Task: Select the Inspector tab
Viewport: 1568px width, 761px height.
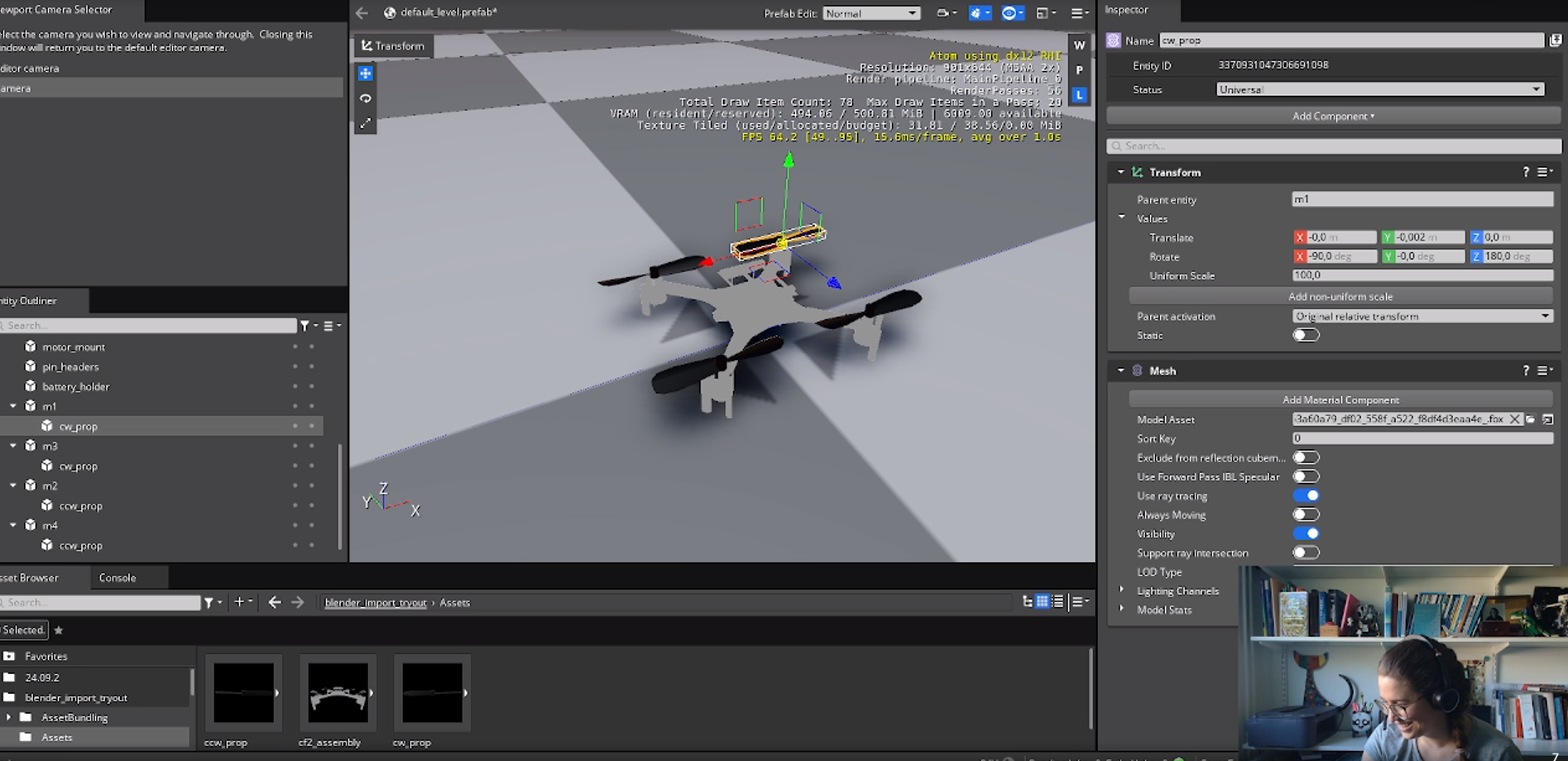Action: click(1126, 10)
